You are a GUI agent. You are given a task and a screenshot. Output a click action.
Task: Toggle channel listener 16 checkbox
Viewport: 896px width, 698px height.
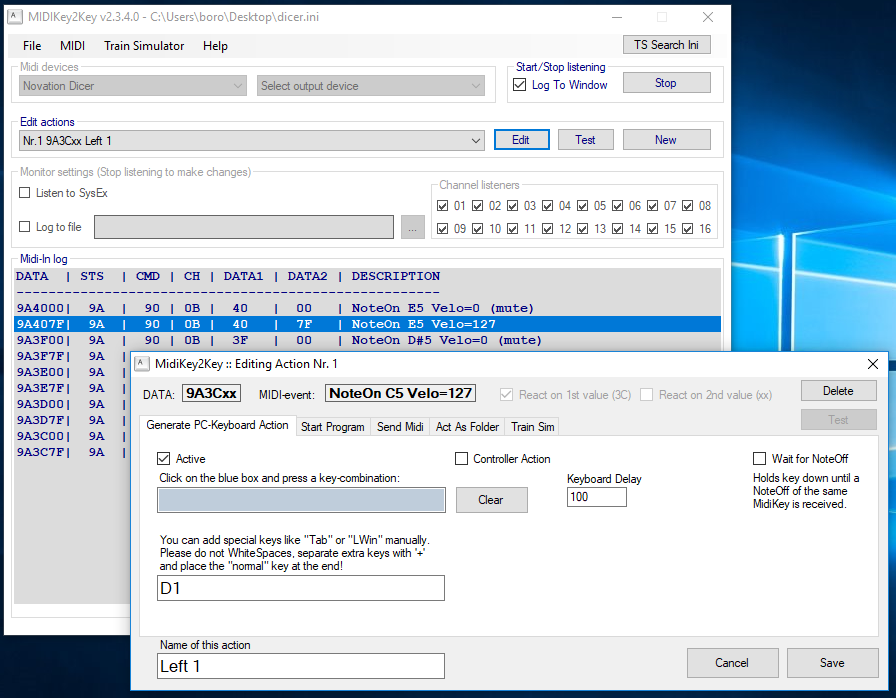(687, 228)
